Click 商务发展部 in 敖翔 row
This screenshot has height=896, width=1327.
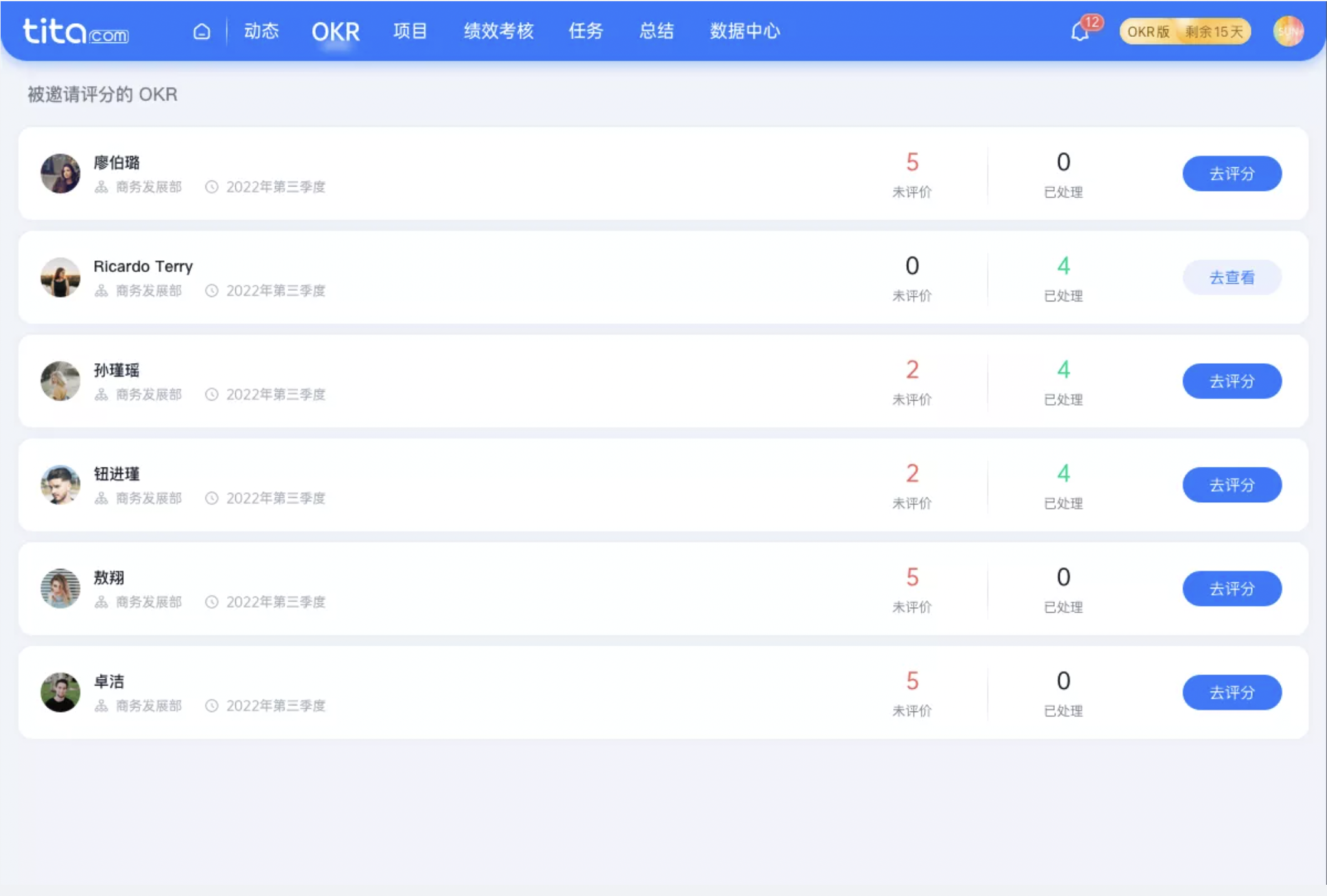click(x=149, y=602)
